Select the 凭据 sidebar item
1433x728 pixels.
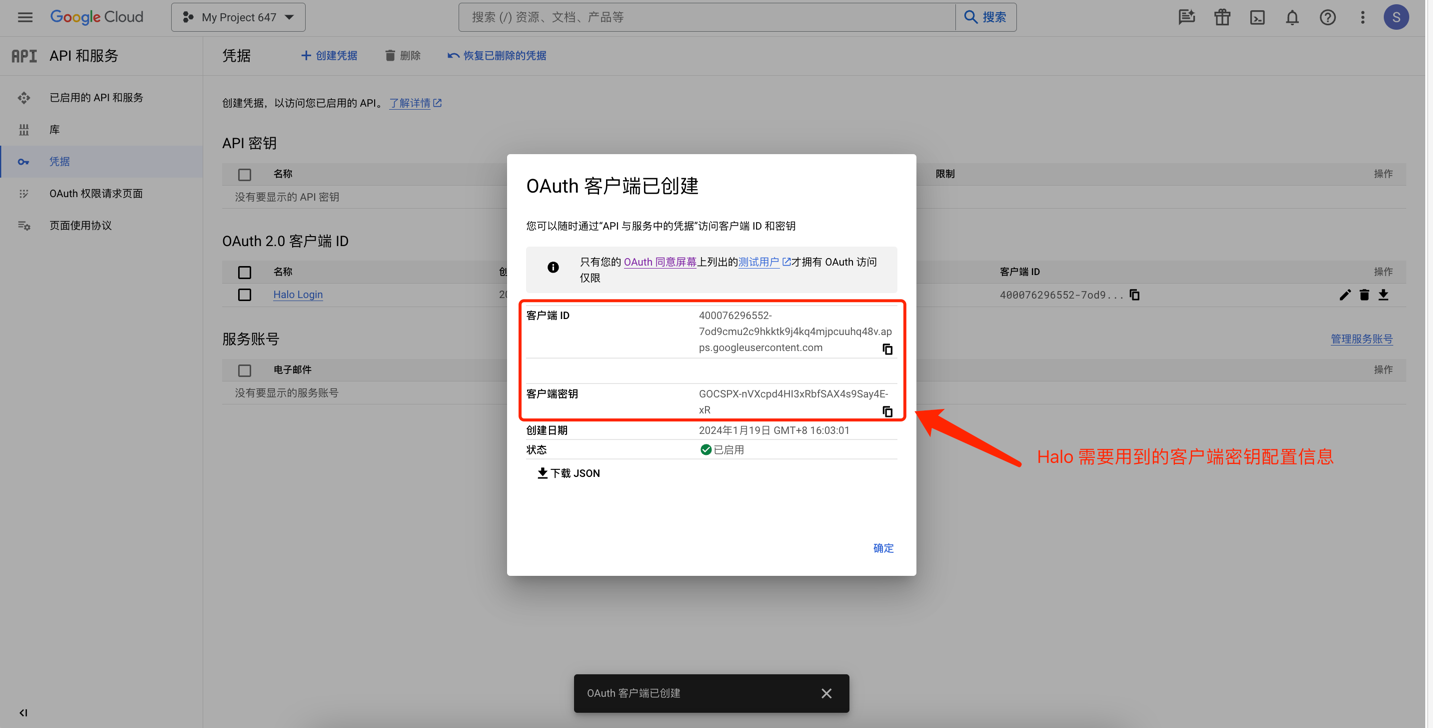click(101, 162)
